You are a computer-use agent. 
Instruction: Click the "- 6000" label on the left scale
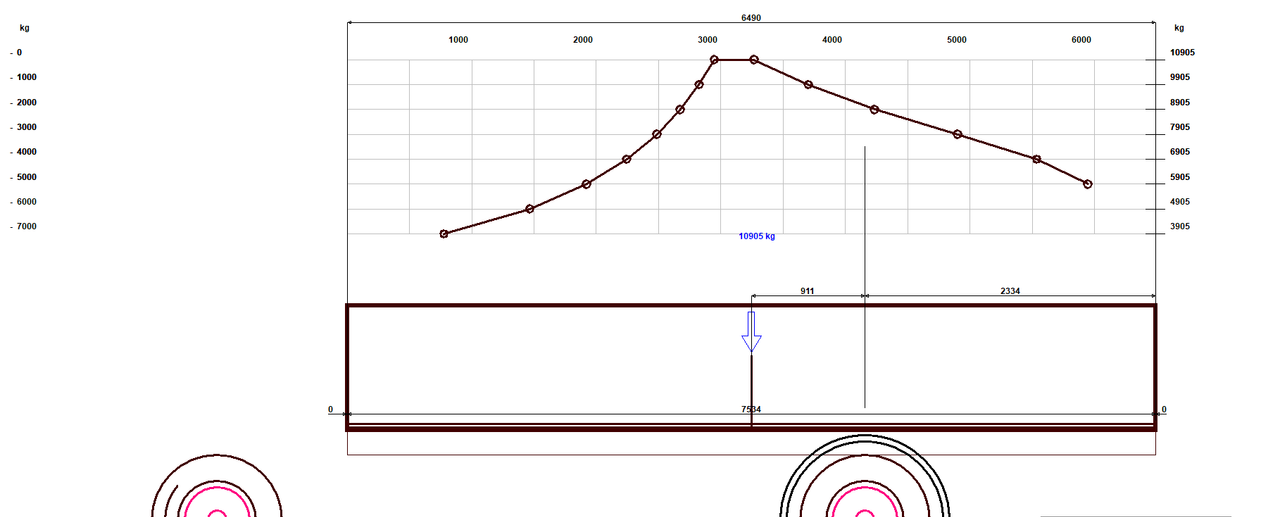24,202
